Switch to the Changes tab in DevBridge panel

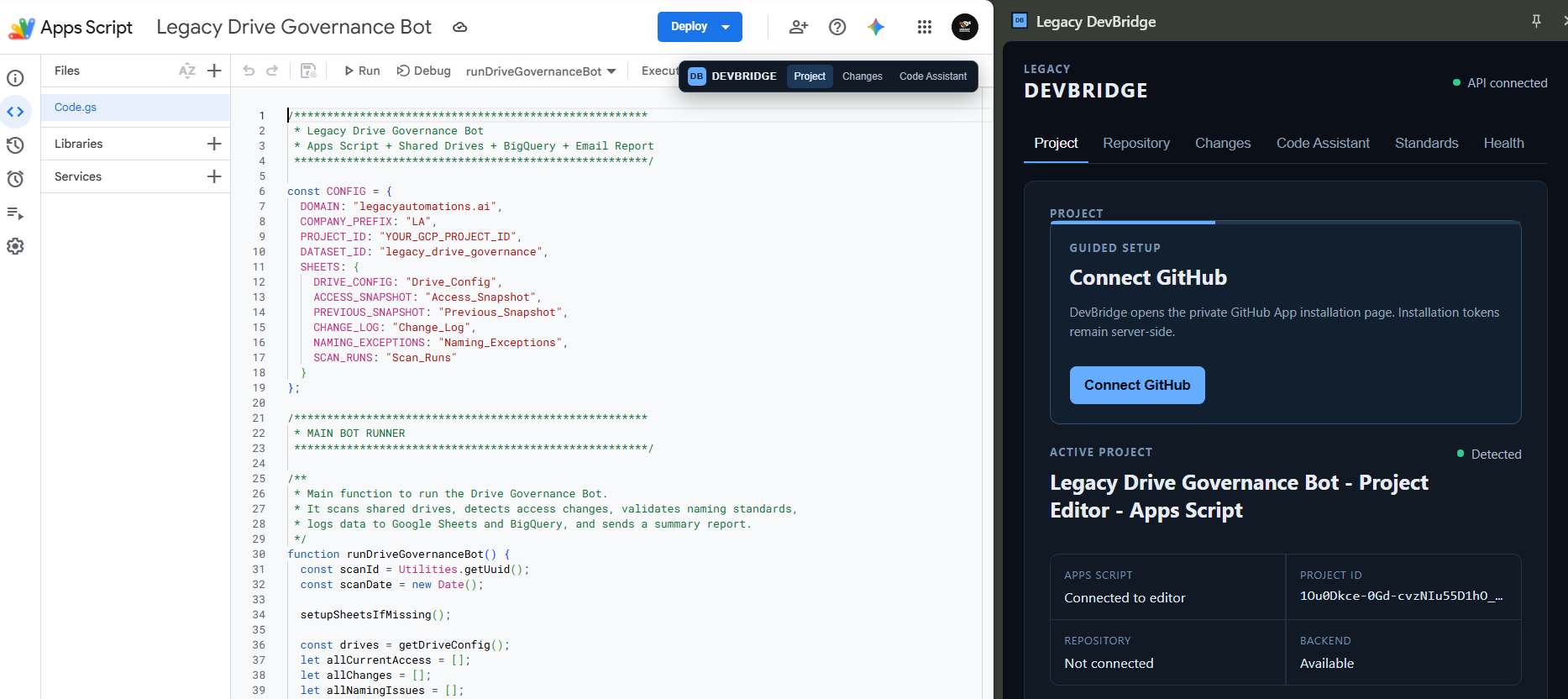[x=1223, y=143]
